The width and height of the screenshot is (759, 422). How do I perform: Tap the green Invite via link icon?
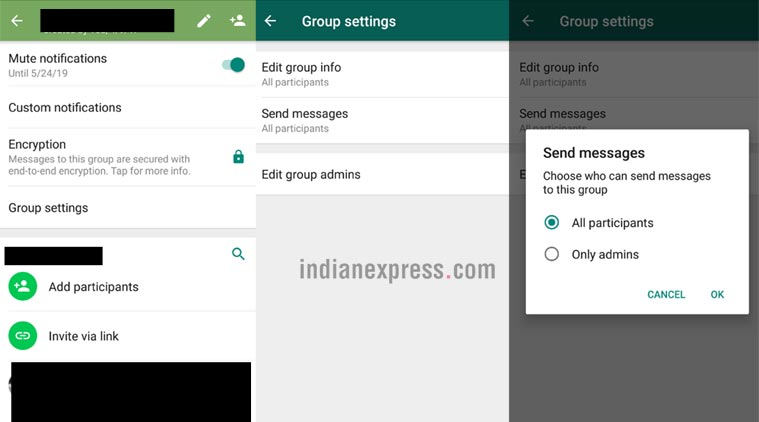22,336
